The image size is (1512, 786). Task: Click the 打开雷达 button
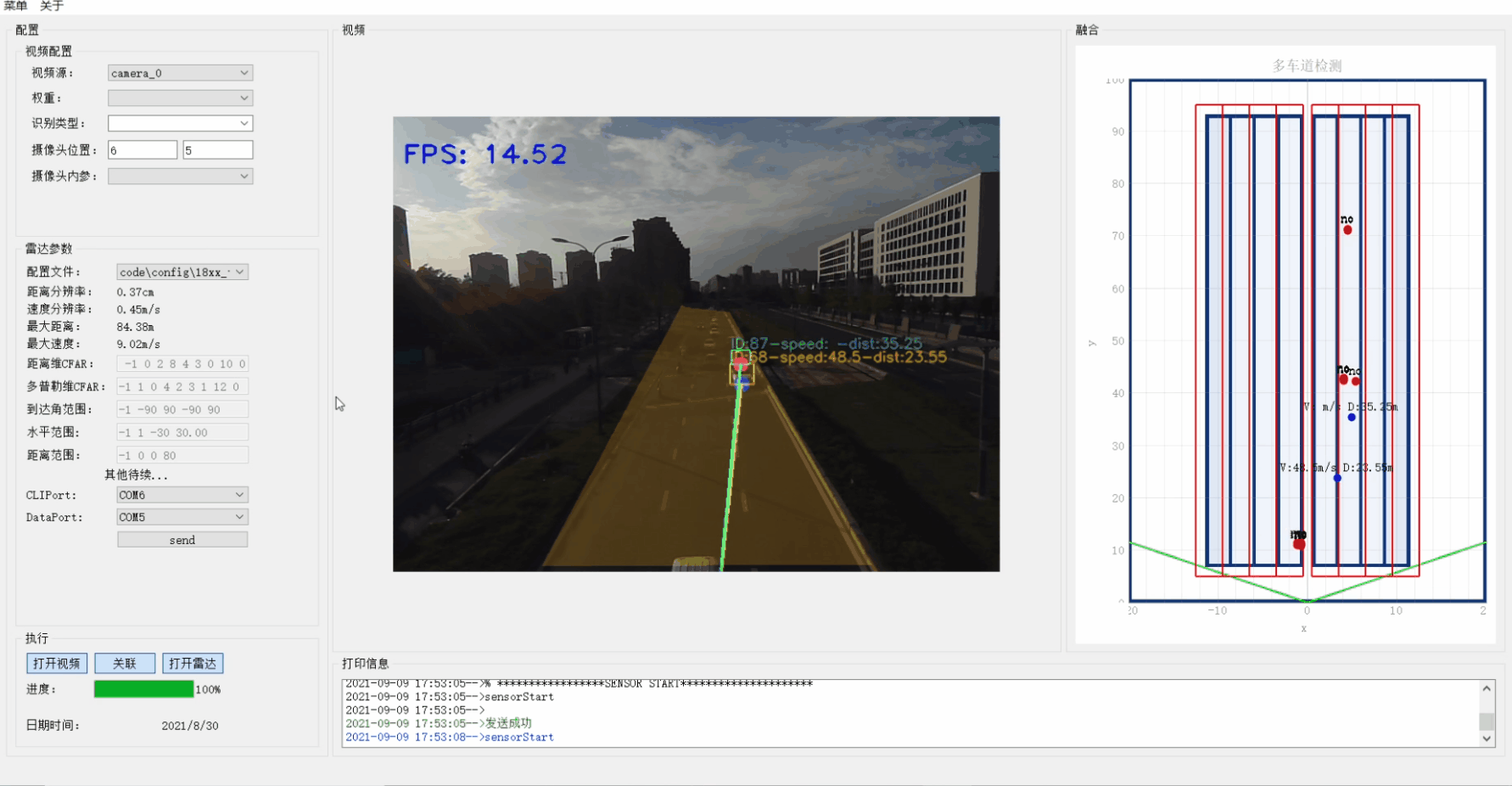(193, 663)
